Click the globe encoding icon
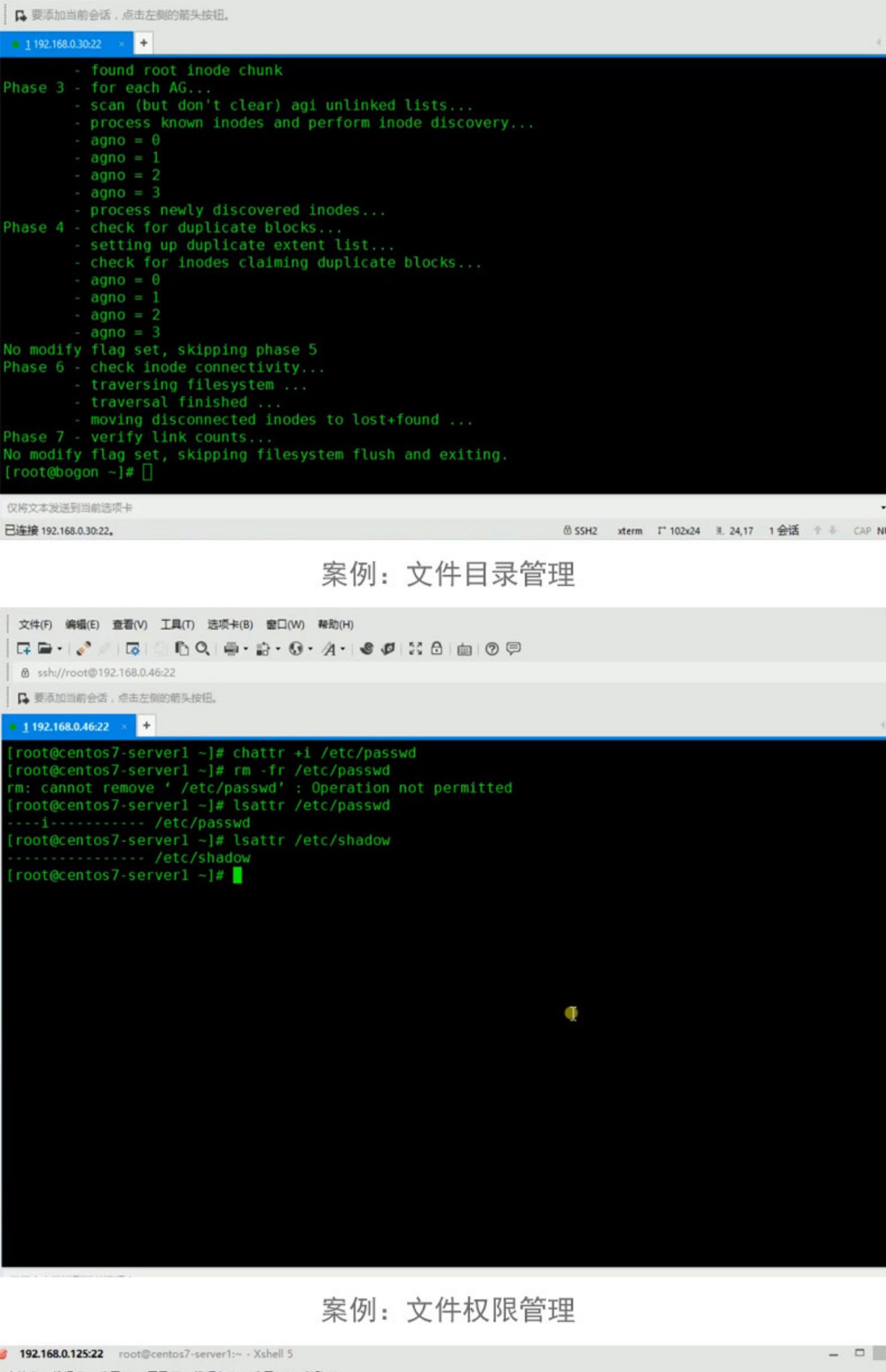 pos(295,649)
